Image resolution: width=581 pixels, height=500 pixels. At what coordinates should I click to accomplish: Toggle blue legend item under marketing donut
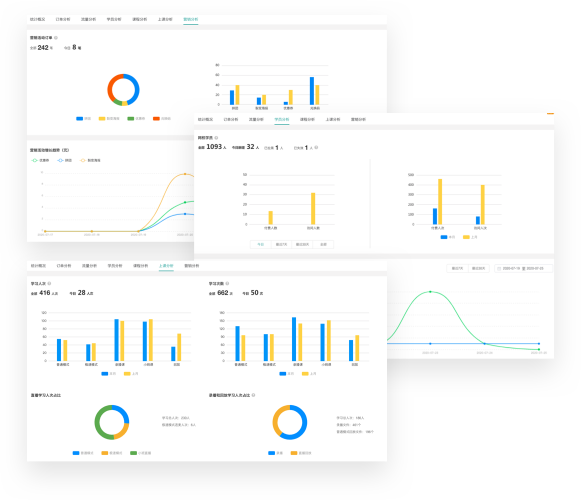[83, 119]
